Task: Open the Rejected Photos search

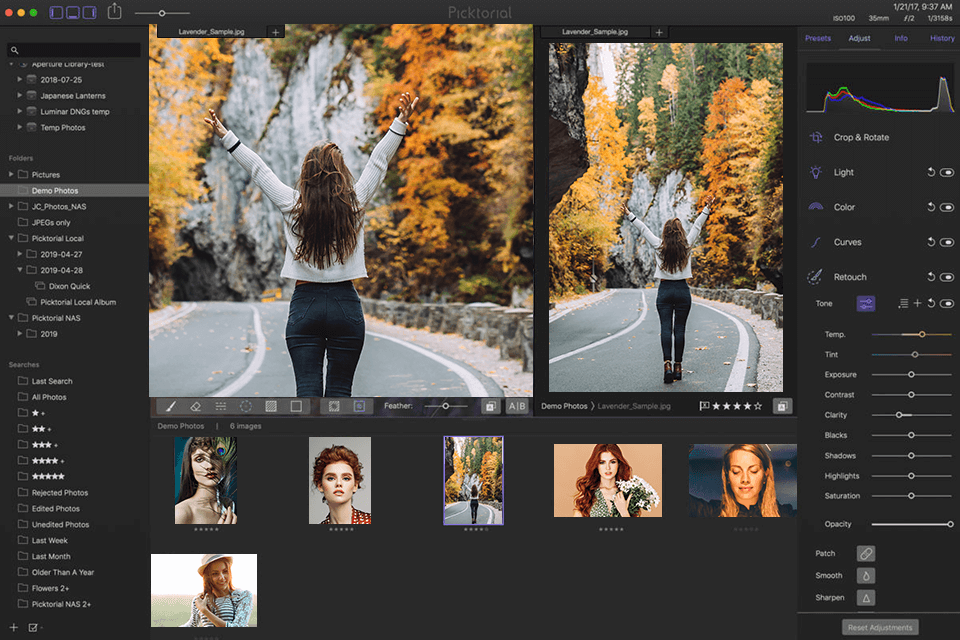Action: click(x=60, y=492)
